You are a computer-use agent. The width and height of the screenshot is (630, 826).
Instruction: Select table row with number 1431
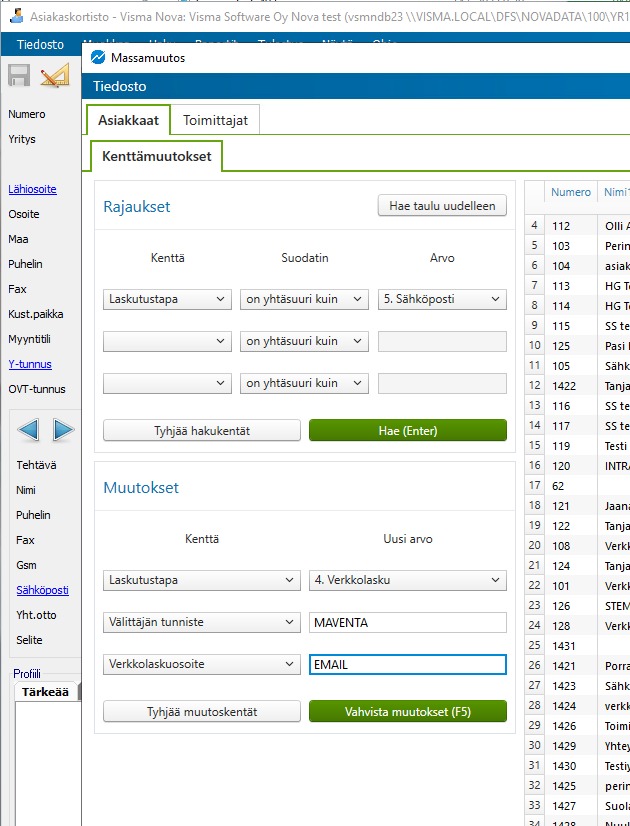pos(577,646)
